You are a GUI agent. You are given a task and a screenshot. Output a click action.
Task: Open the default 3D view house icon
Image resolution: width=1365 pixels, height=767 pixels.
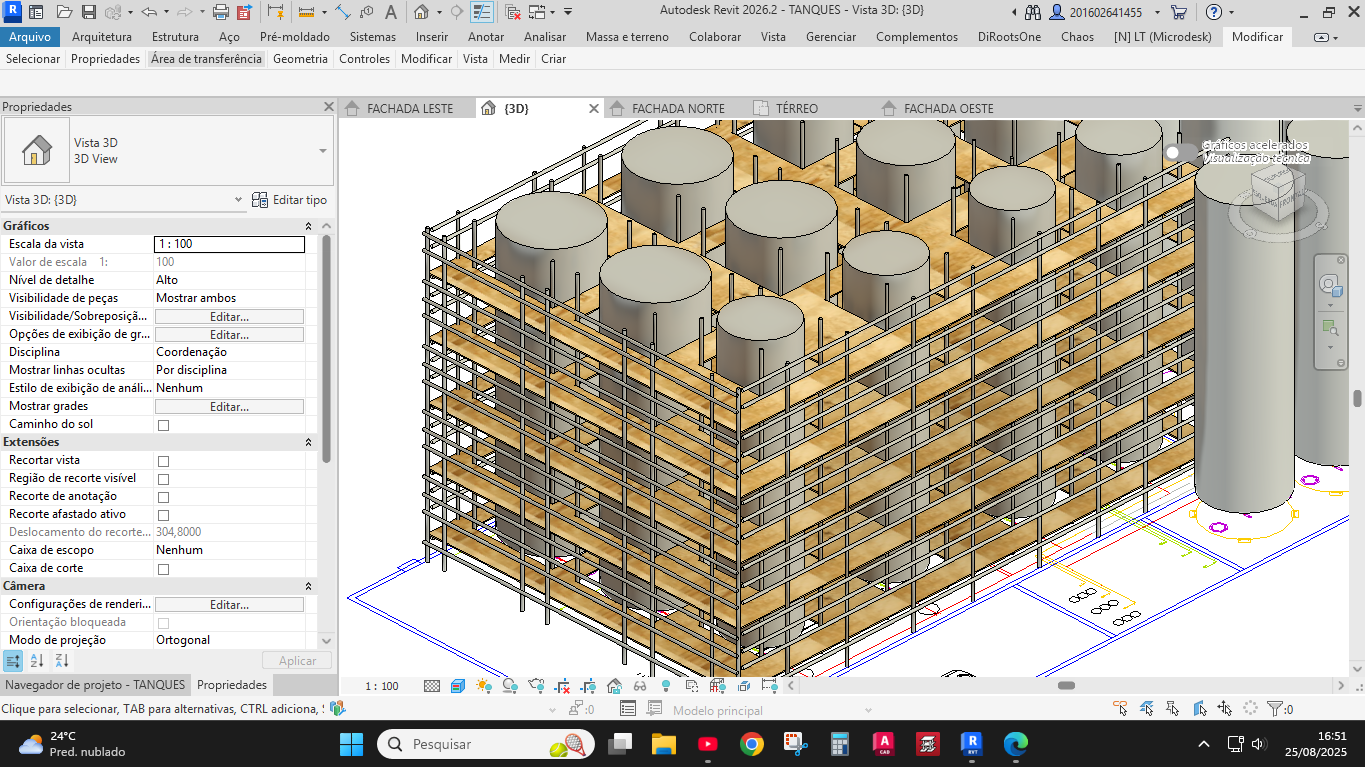coord(421,12)
